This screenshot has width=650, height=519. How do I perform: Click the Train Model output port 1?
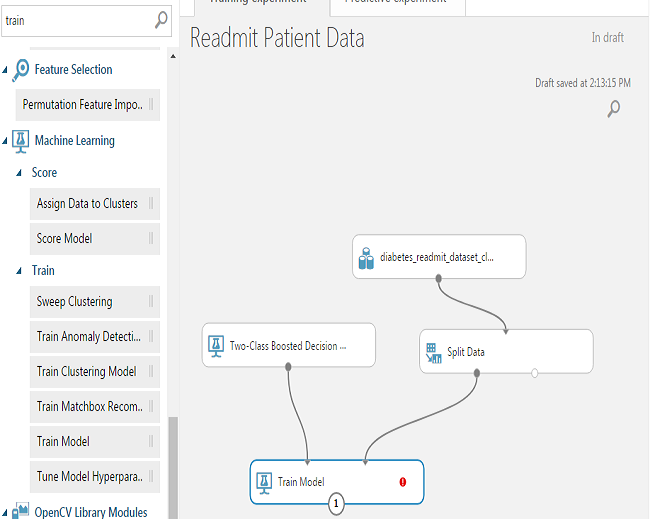336,505
